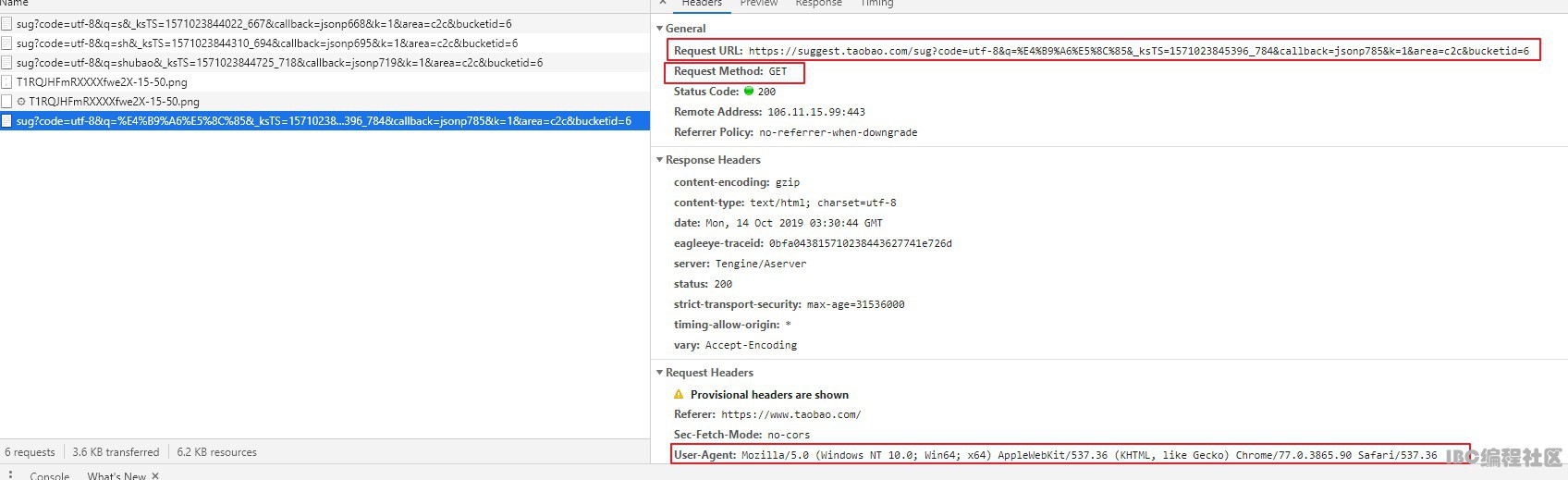The image size is (1568, 480).
Task: Click the Request URL value starting https://suggest.taobao.com
Action: pyautogui.click(x=1138, y=51)
